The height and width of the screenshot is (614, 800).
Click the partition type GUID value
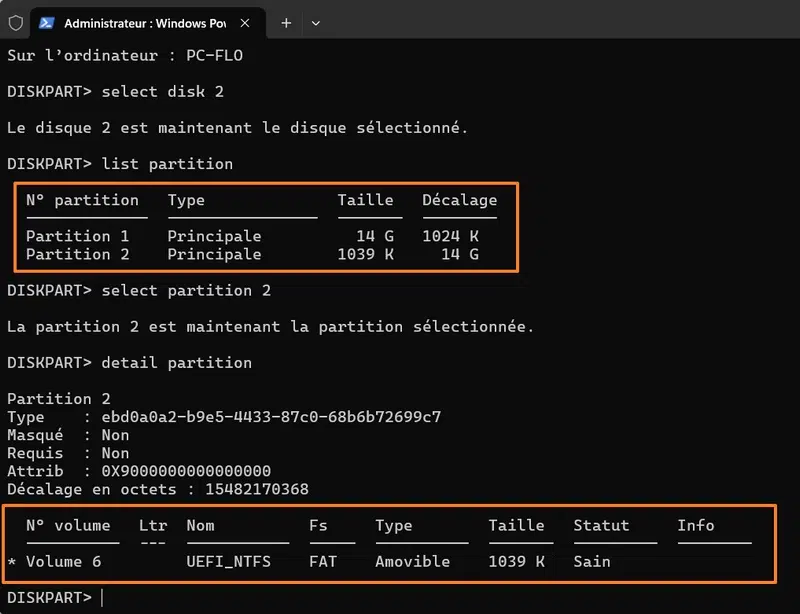271,416
